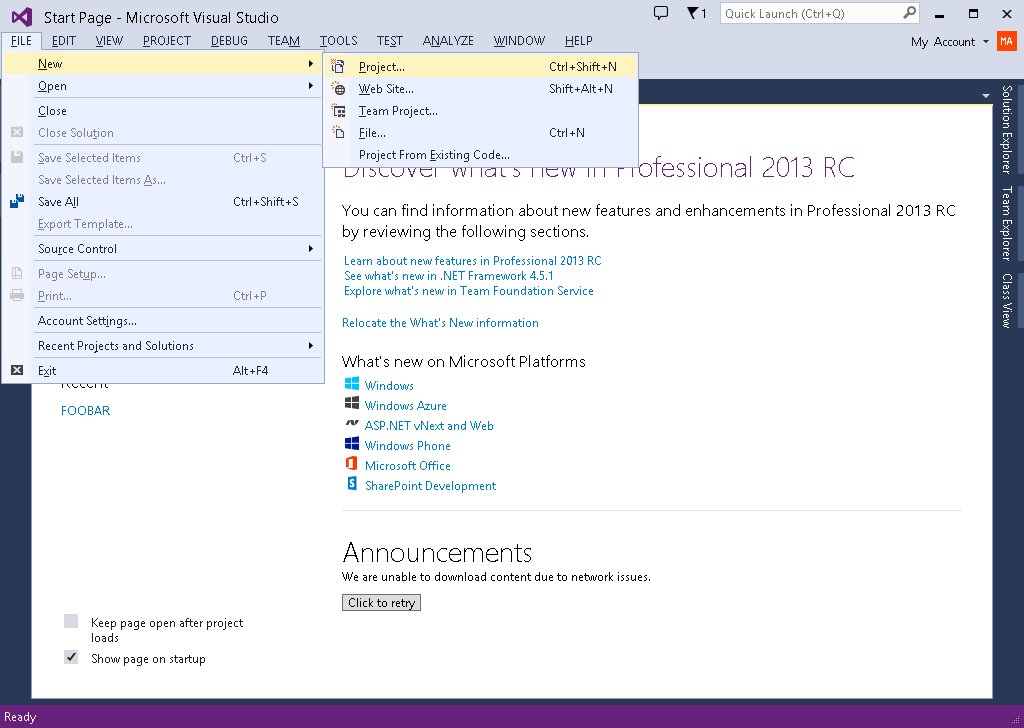Choose Web Site... from New submenu
Image resolution: width=1024 pixels, height=728 pixels.
click(x=480, y=88)
